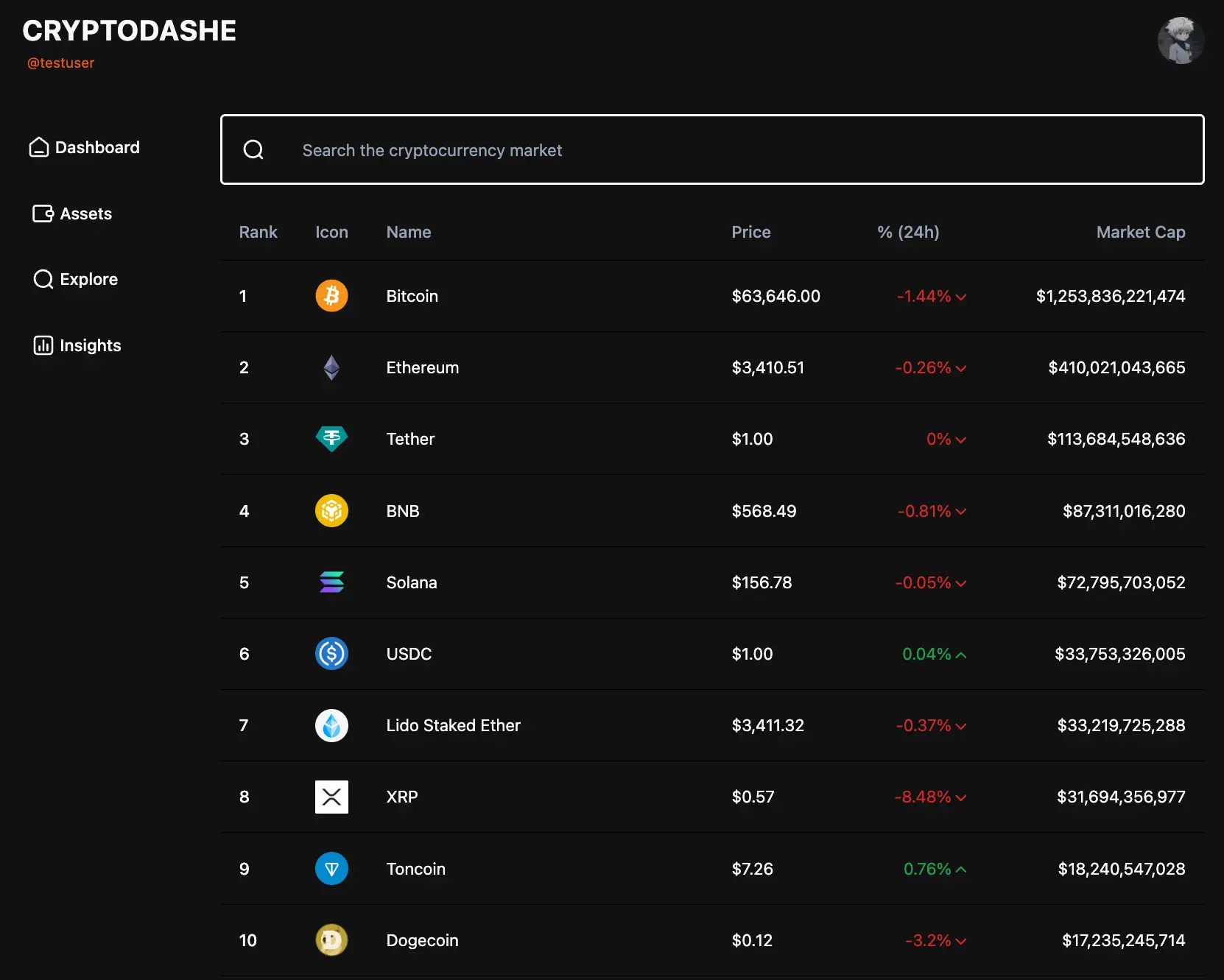
Task: Click the magnifier icon in the search bar
Action: (253, 149)
